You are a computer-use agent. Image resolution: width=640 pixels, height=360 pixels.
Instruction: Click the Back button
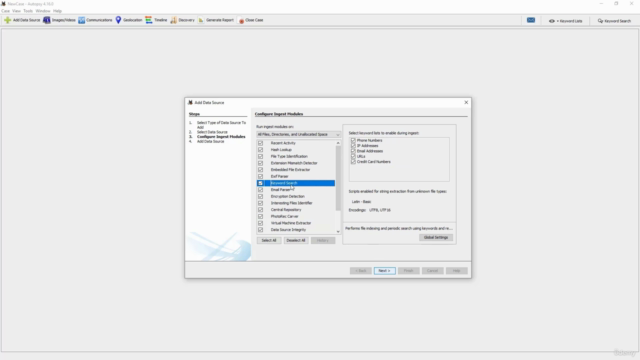pyautogui.click(x=360, y=271)
